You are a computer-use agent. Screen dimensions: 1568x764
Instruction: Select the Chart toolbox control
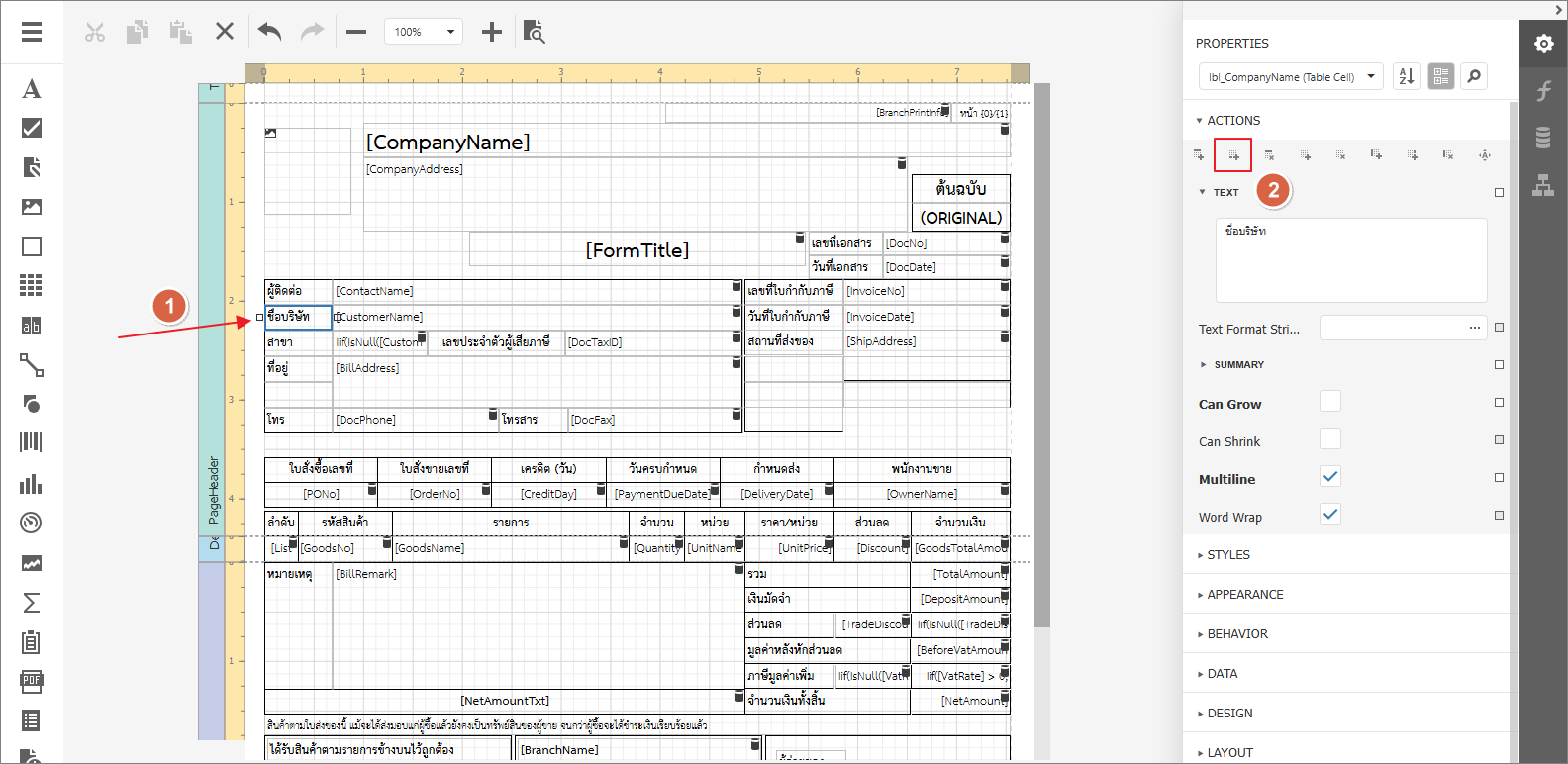click(32, 484)
